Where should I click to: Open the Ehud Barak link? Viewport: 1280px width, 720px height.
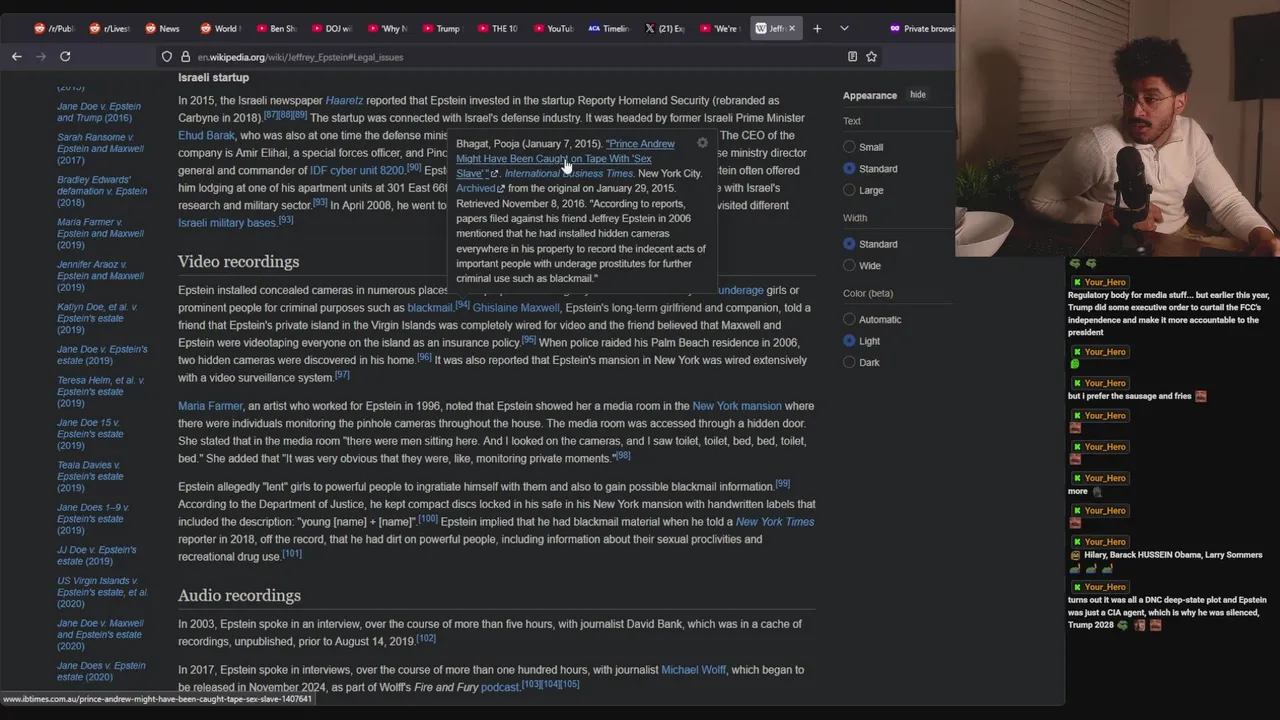pyautogui.click(x=206, y=135)
